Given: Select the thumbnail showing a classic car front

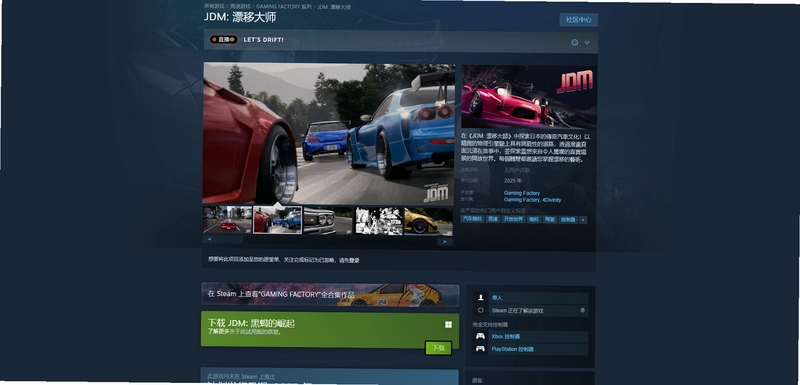Looking at the screenshot, I should click(328, 220).
